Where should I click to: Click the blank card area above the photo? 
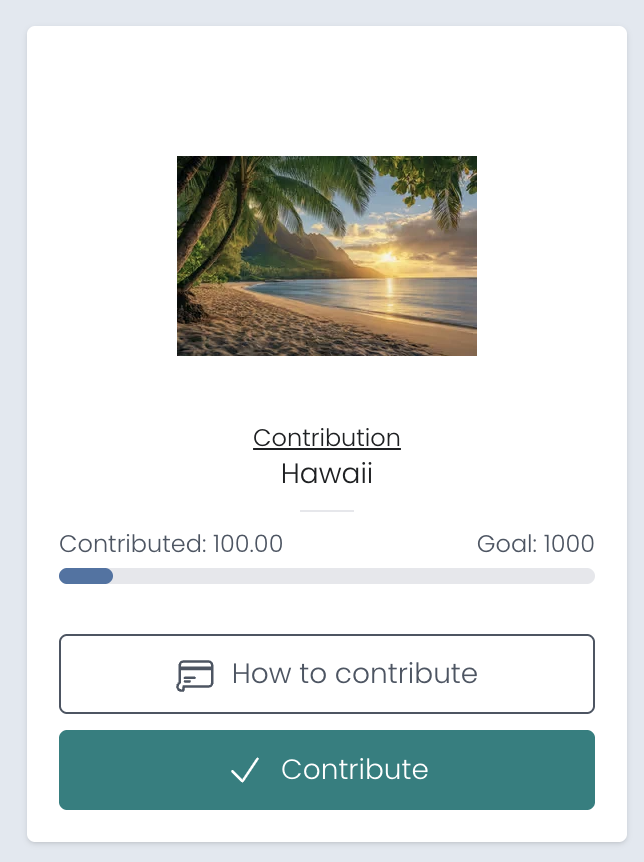click(327, 90)
